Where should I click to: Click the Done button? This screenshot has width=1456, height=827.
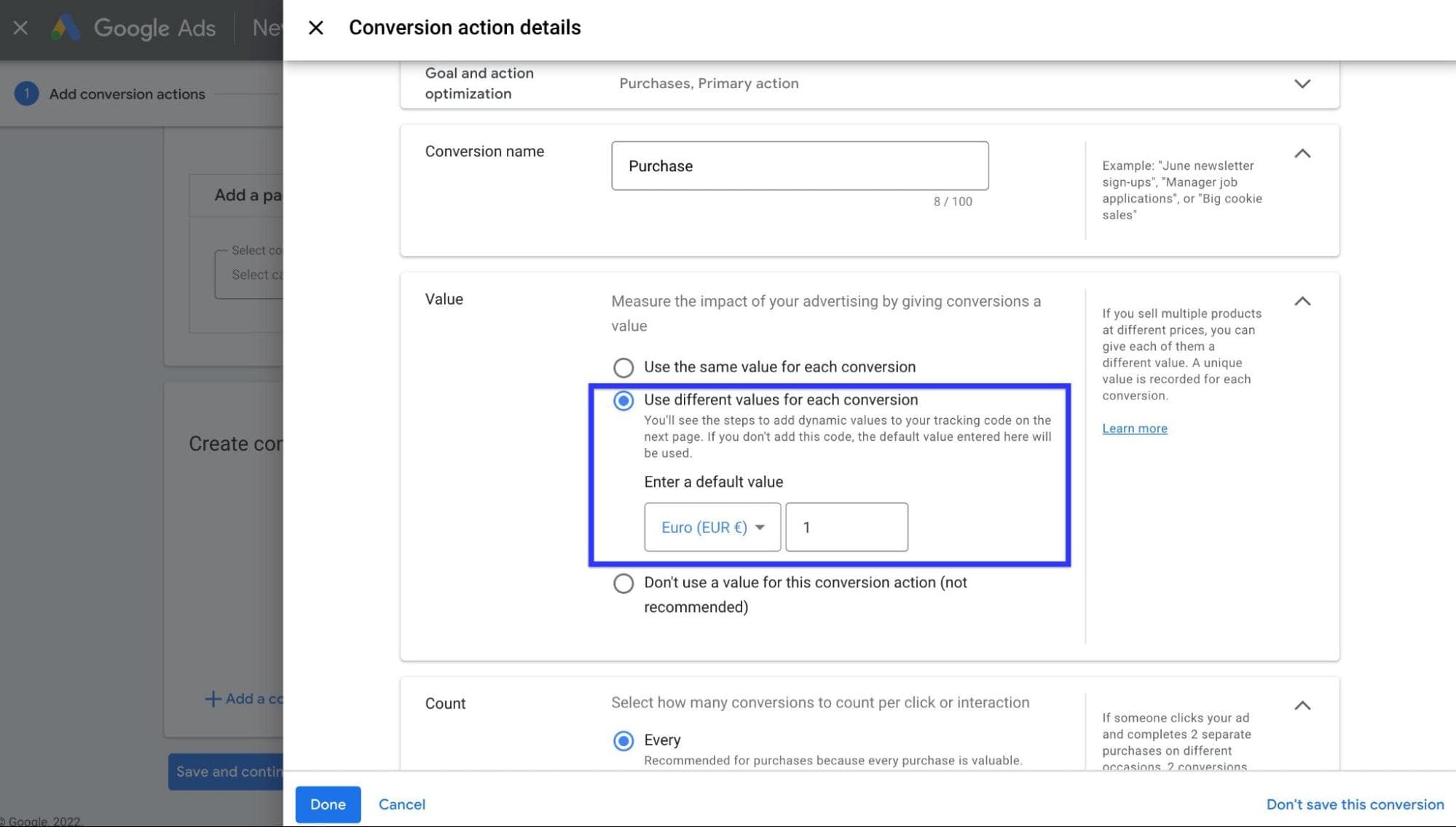328,804
